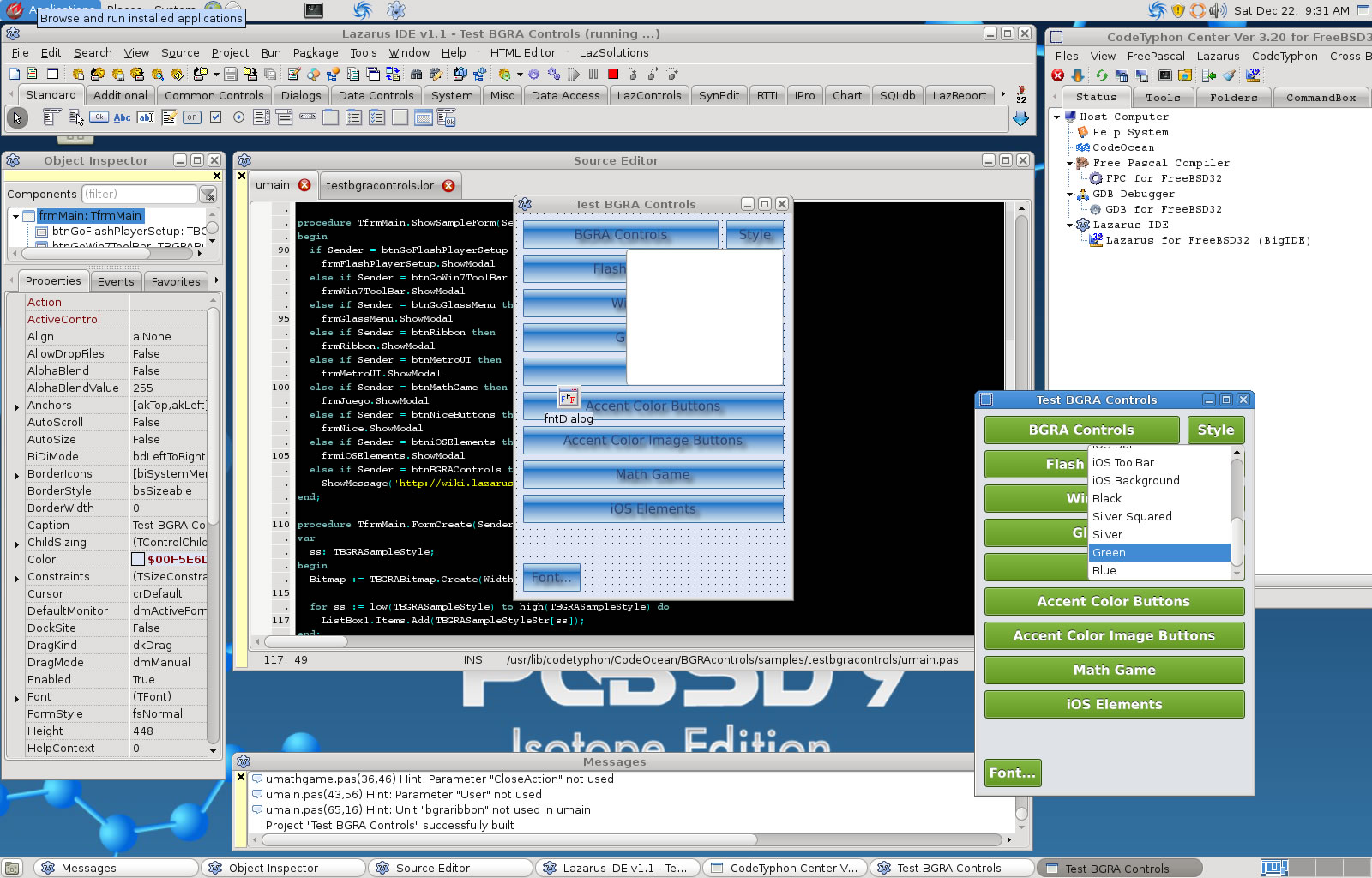
Task: Expand the Anchors property
Action: 17,406
